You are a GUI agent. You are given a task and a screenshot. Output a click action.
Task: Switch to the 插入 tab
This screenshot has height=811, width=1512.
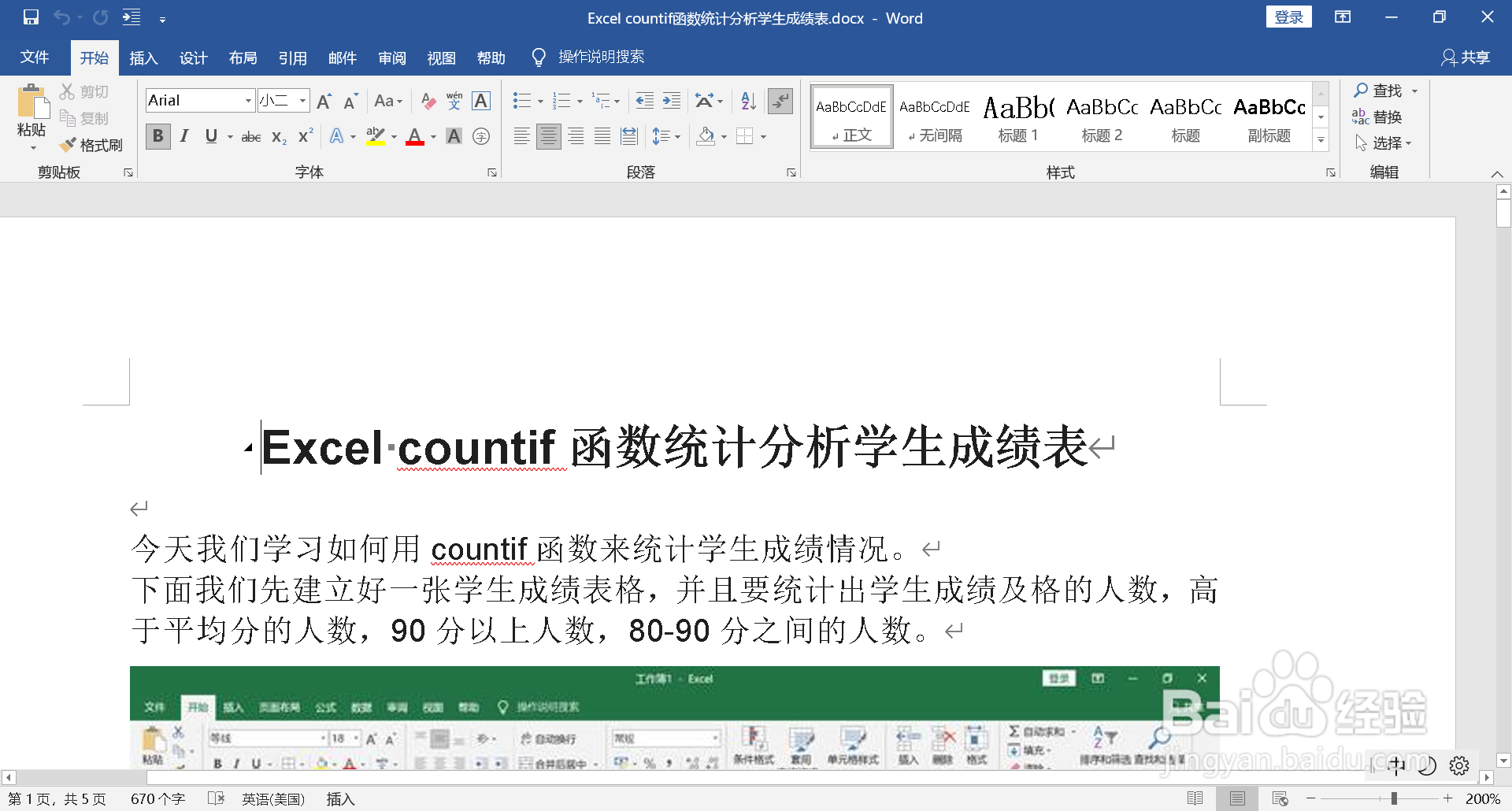point(143,57)
